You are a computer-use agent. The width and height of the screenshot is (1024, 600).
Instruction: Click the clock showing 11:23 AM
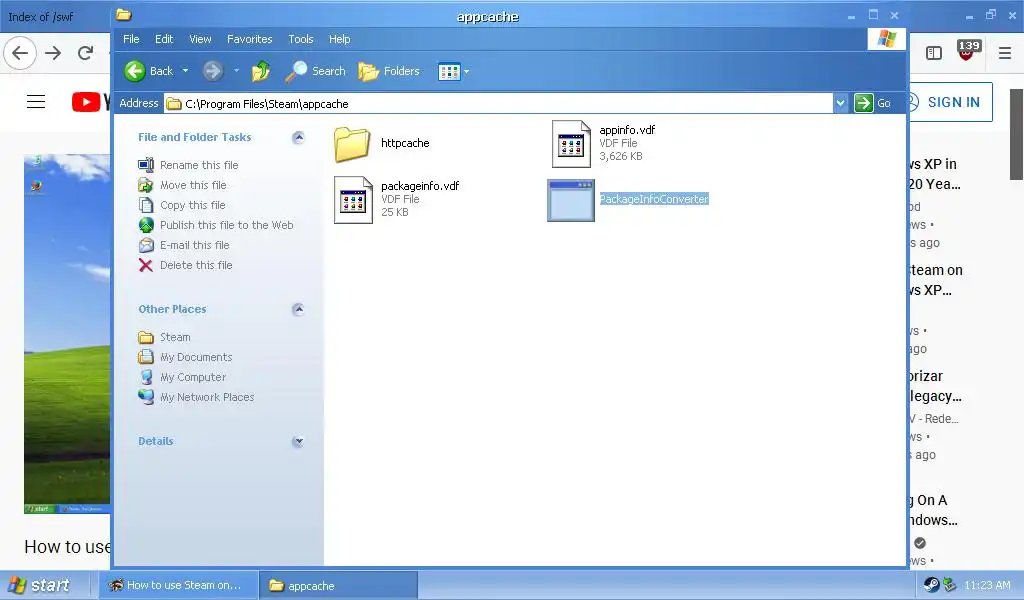[987, 586]
